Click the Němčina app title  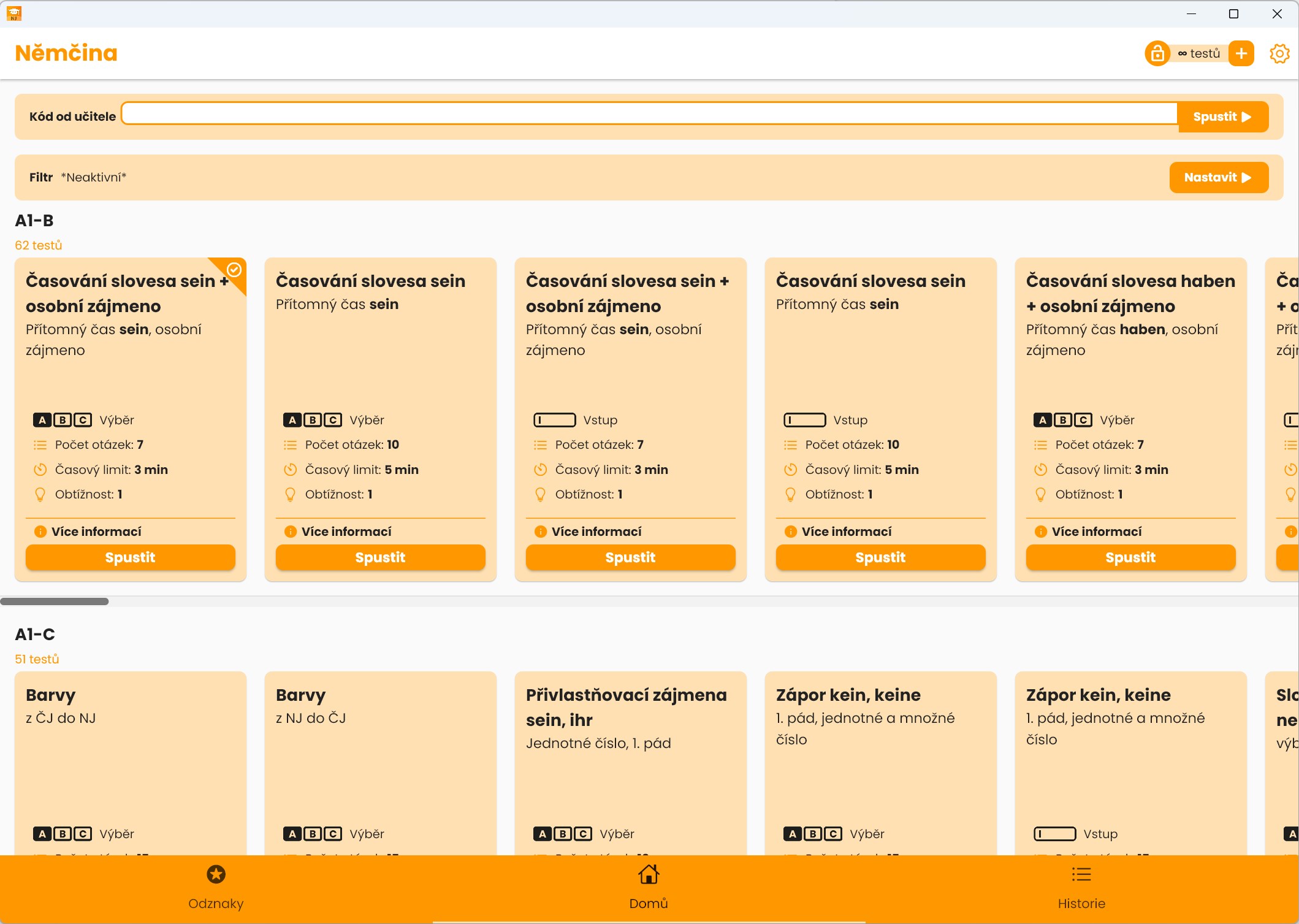66,53
